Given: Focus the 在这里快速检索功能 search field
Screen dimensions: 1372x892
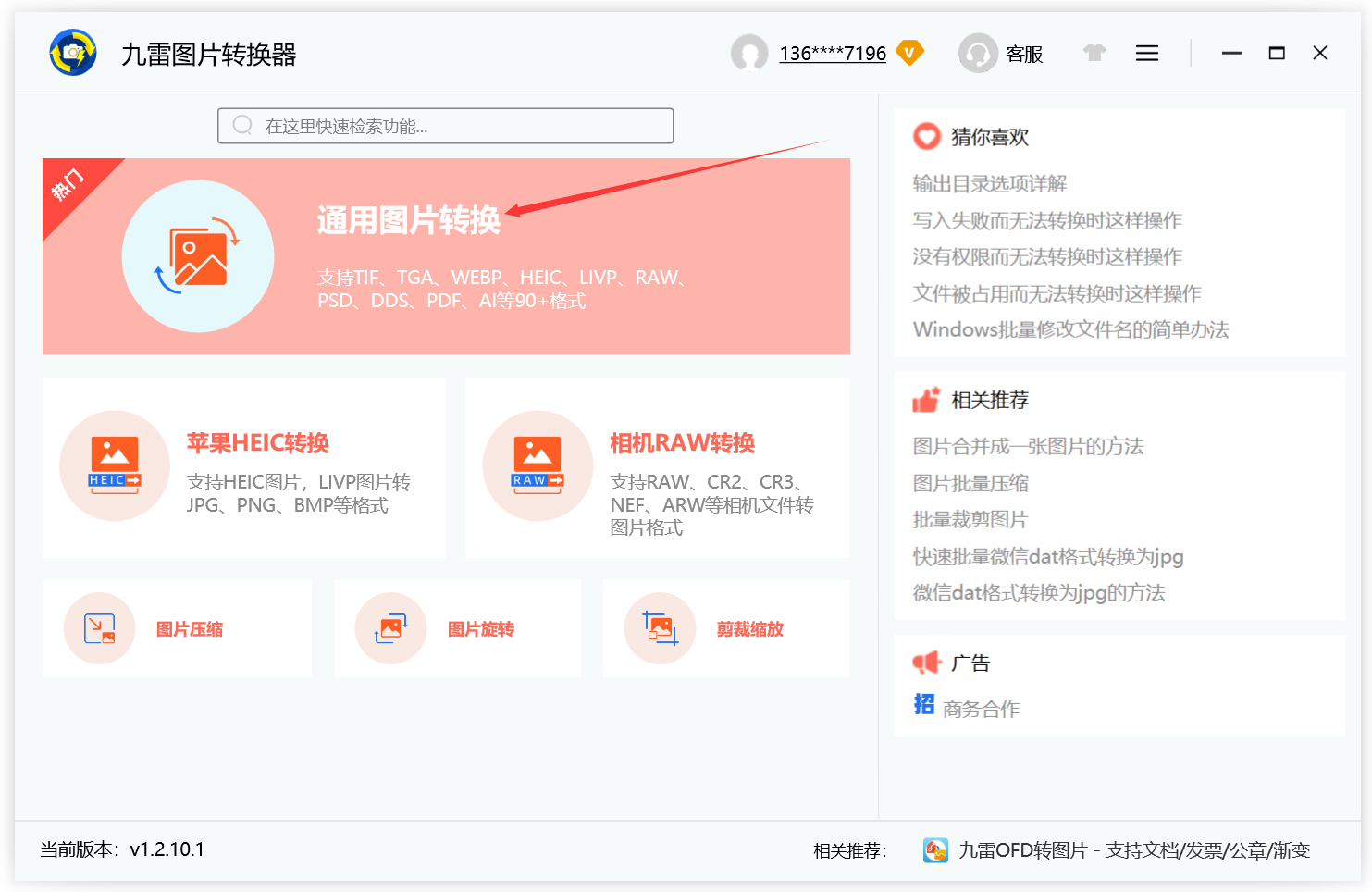Looking at the screenshot, I should [x=446, y=126].
